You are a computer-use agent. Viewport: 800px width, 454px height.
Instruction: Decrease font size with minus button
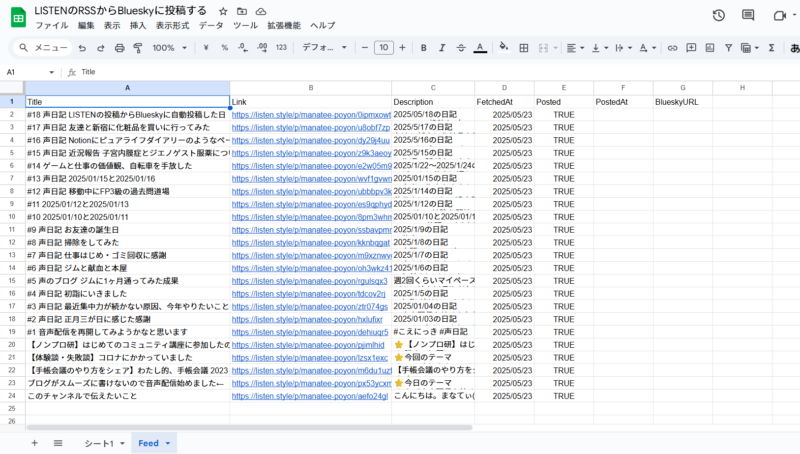point(364,47)
